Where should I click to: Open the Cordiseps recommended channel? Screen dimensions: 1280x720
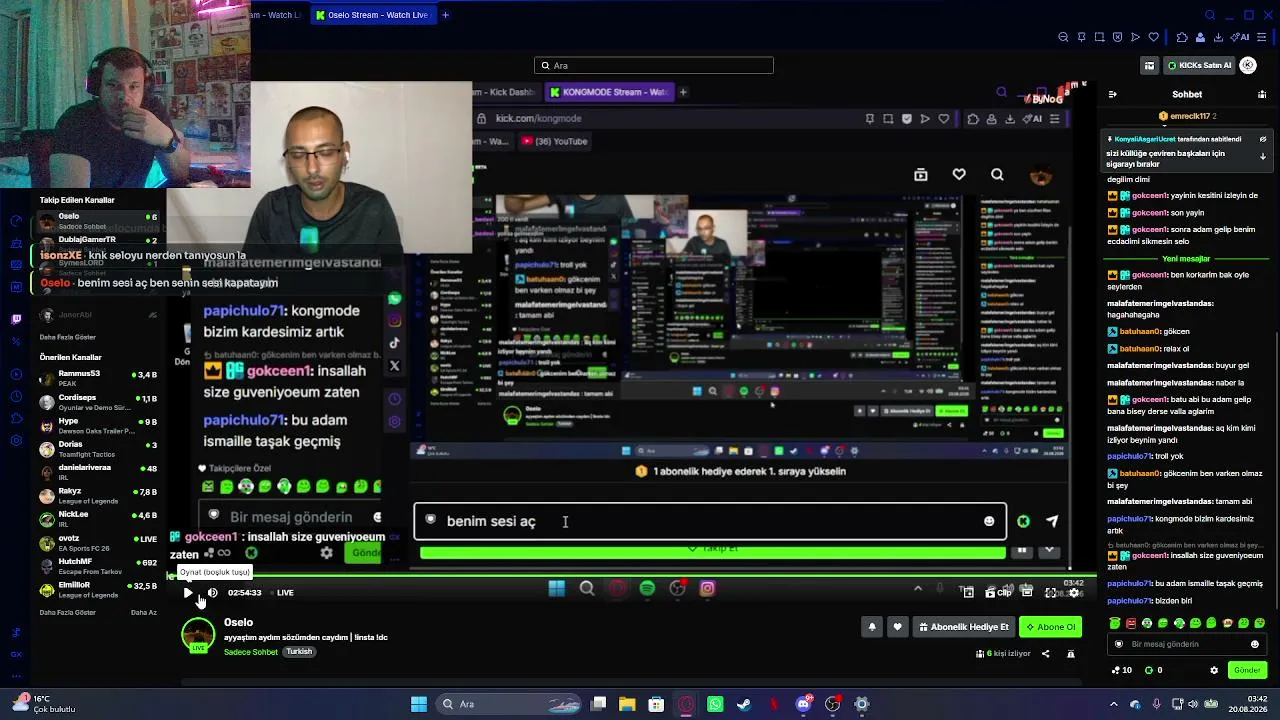[x=98, y=402]
